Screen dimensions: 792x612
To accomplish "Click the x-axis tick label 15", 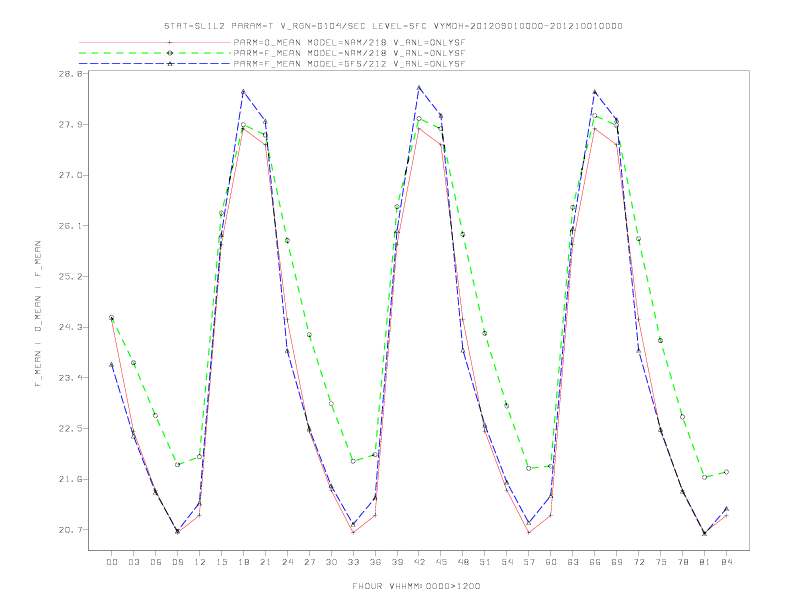I will (221, 562).
